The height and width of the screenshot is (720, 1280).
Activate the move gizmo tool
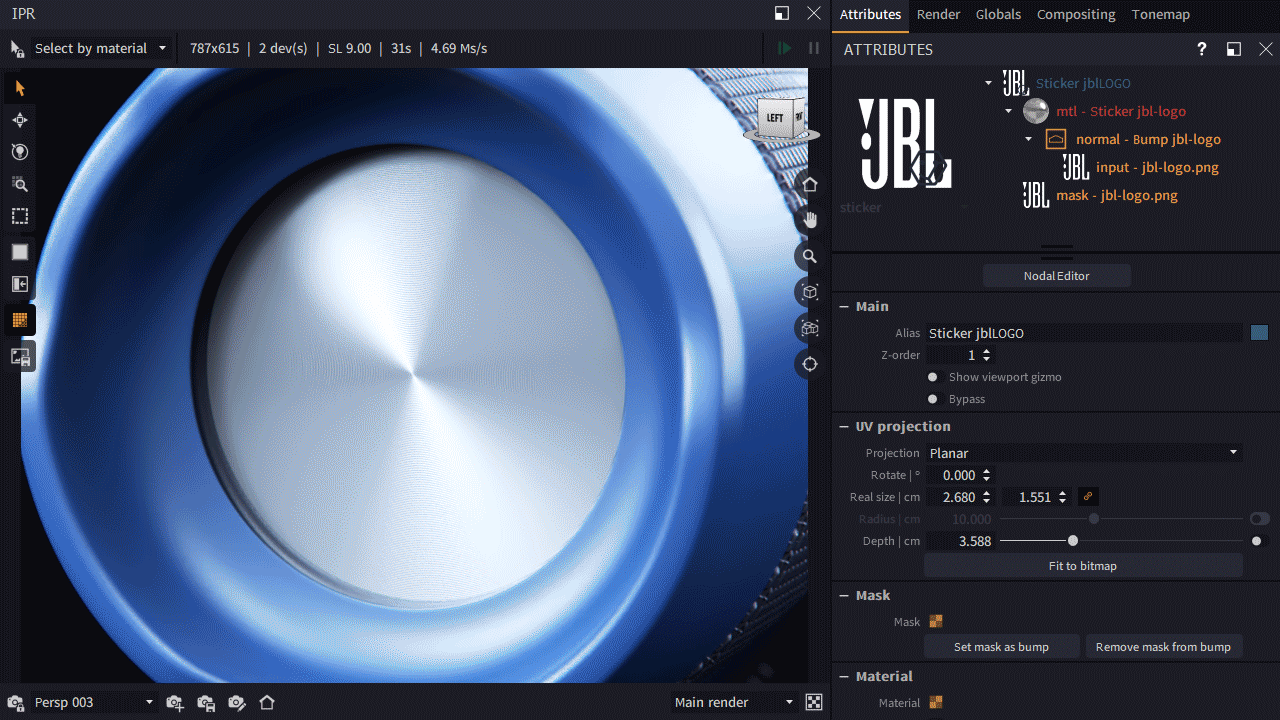tap(18, 120)
